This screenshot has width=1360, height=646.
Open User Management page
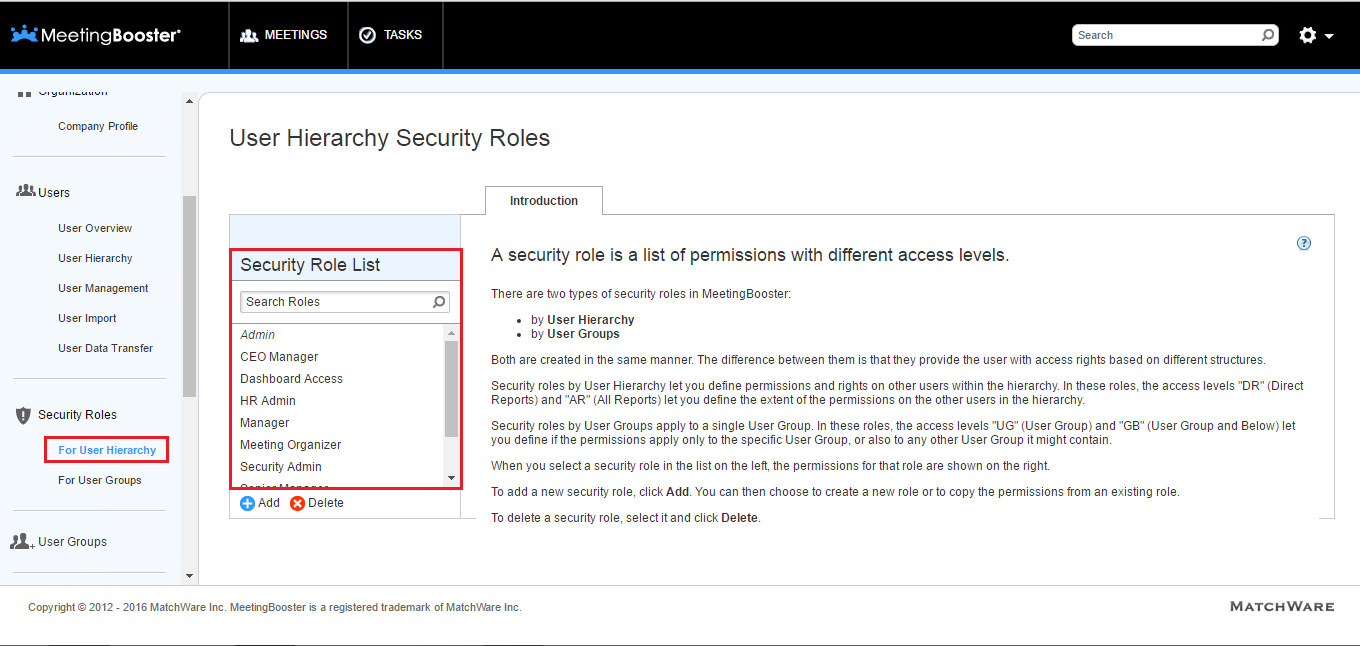tap(103, 288)
